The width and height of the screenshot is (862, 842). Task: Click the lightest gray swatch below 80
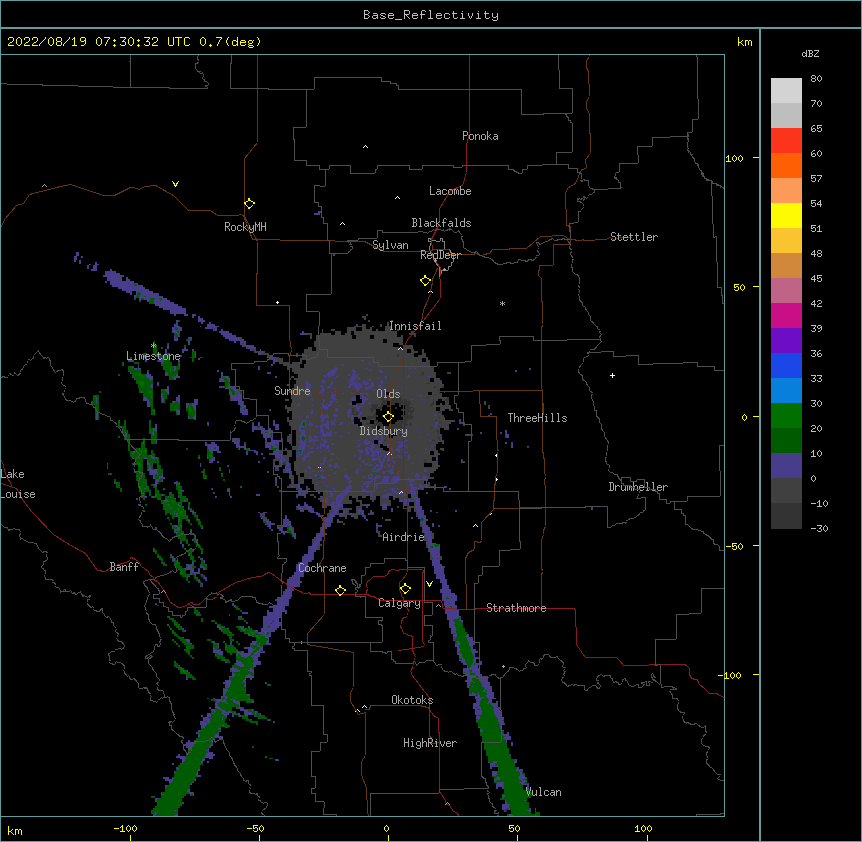[x=786, y=91]
